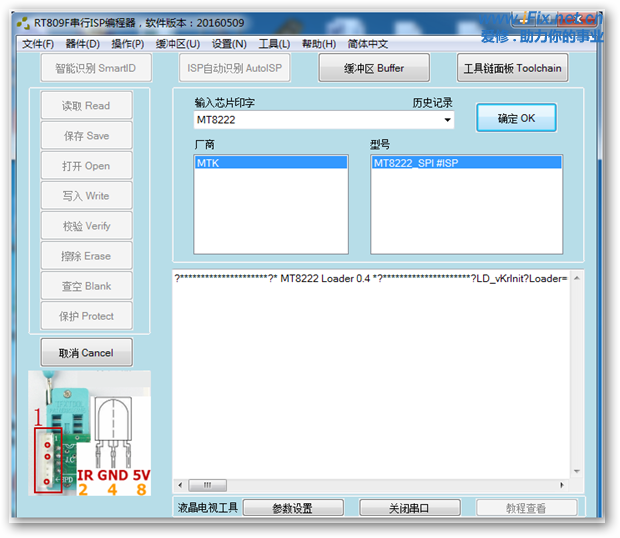Click the 教程查看 button
This screenshot has height=538, width=620.
click(526, 508)
